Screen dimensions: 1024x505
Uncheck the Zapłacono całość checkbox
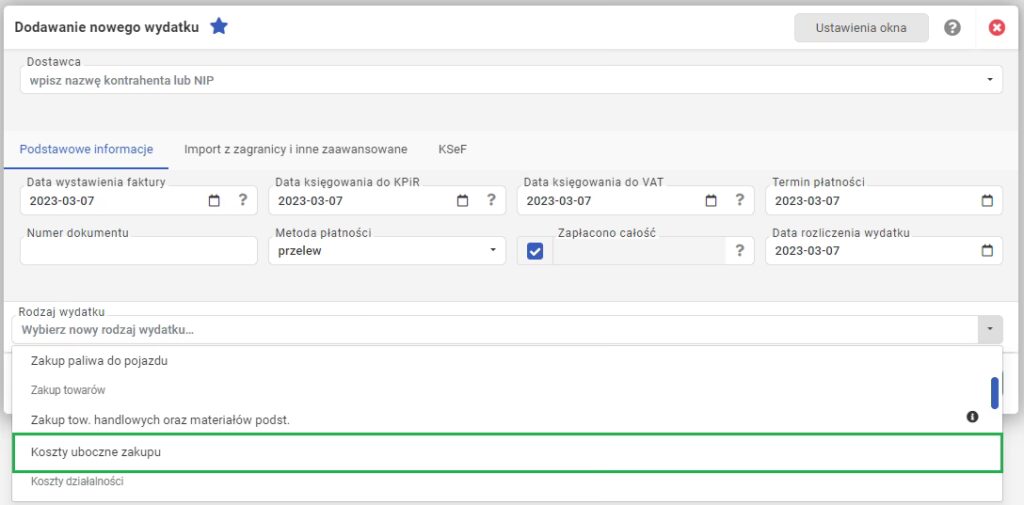535,251
